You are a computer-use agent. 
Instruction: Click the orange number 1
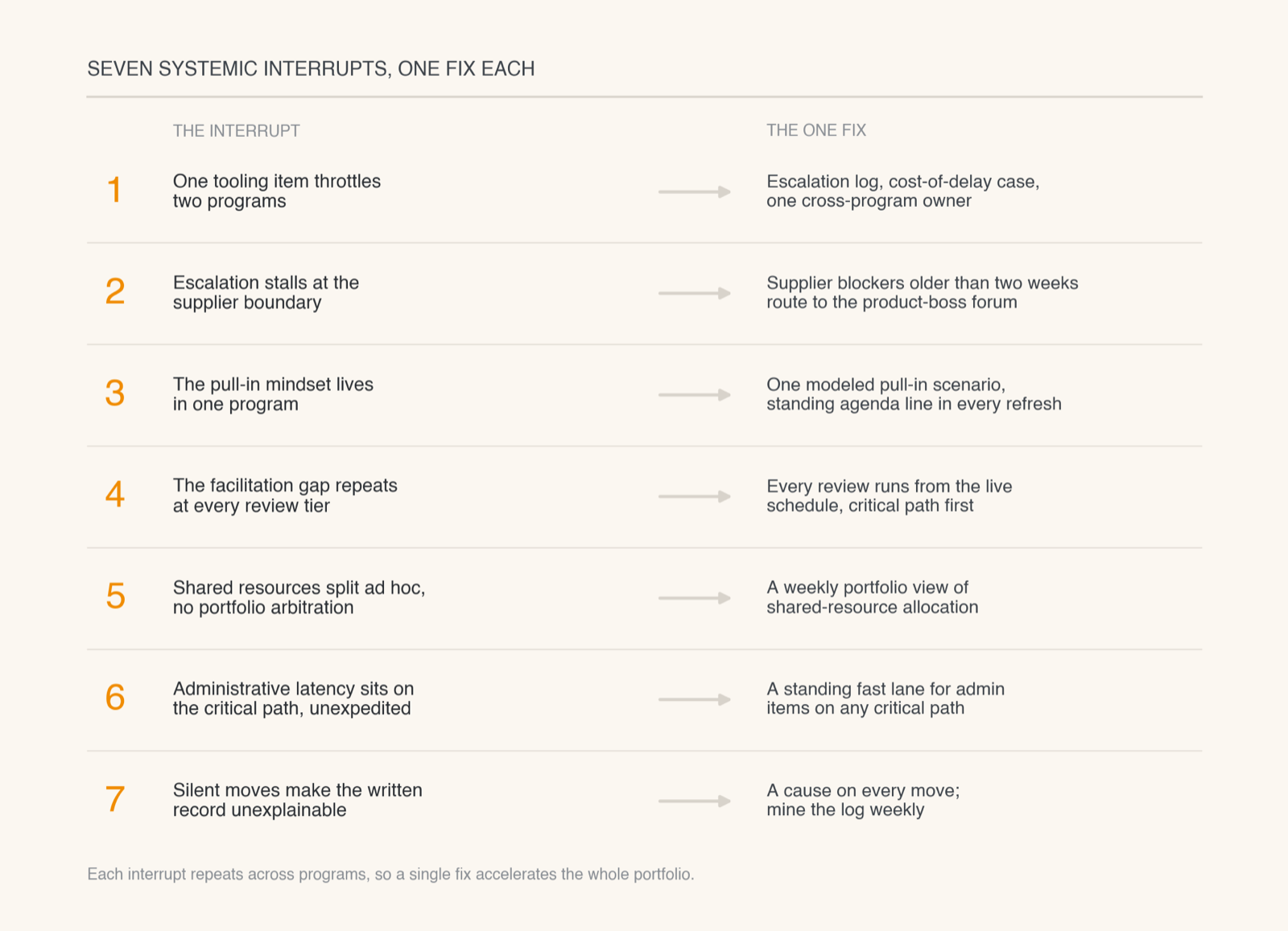[x=114, y=191]
